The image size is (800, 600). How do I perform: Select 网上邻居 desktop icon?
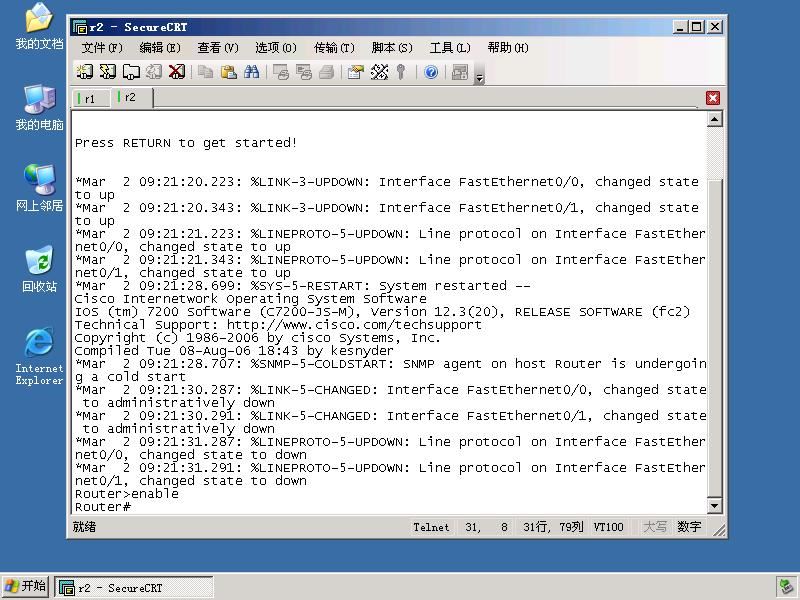click(x=39, y=188)
